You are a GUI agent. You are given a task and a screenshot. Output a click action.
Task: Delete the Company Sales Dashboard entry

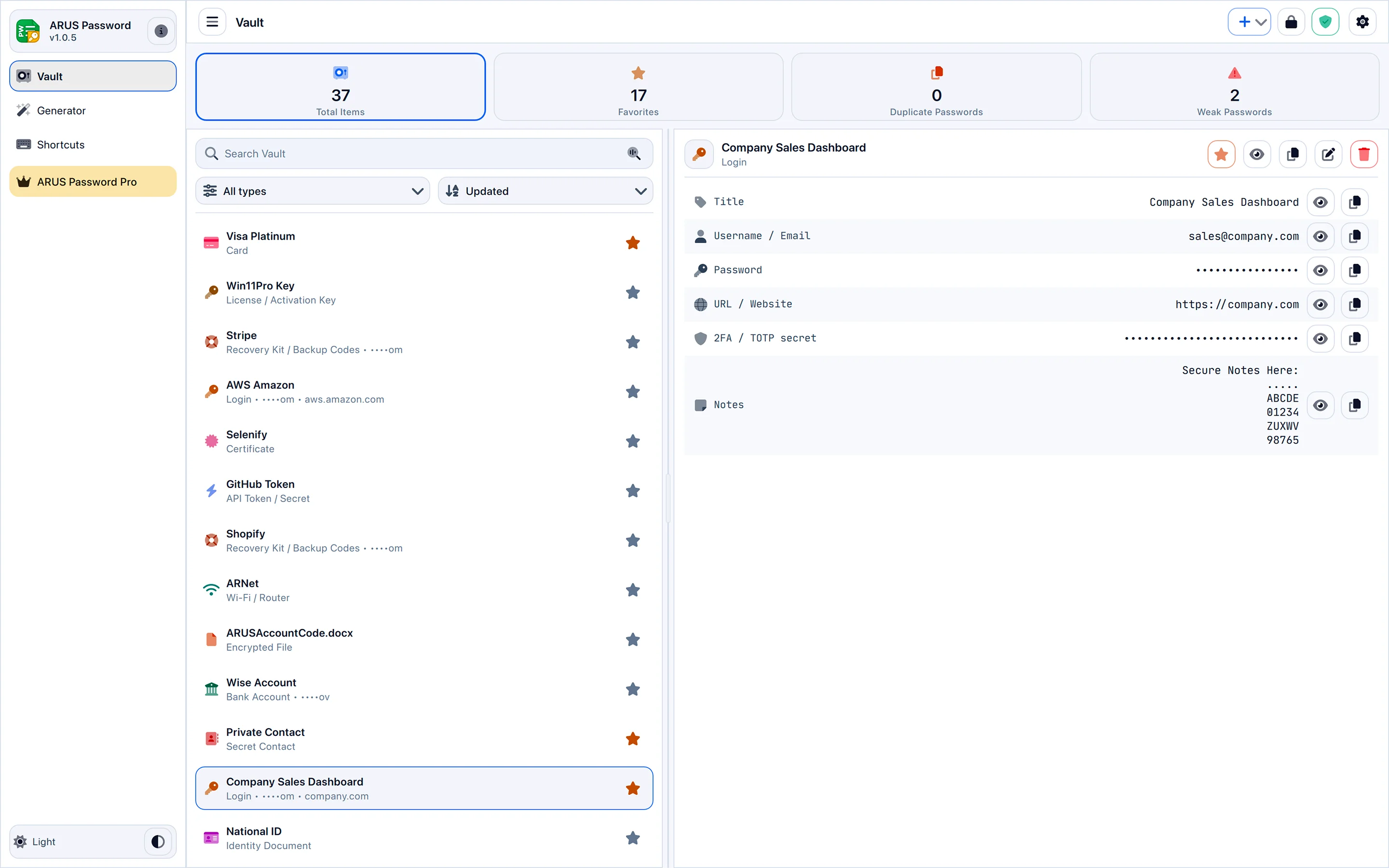tap(1364, 154)
